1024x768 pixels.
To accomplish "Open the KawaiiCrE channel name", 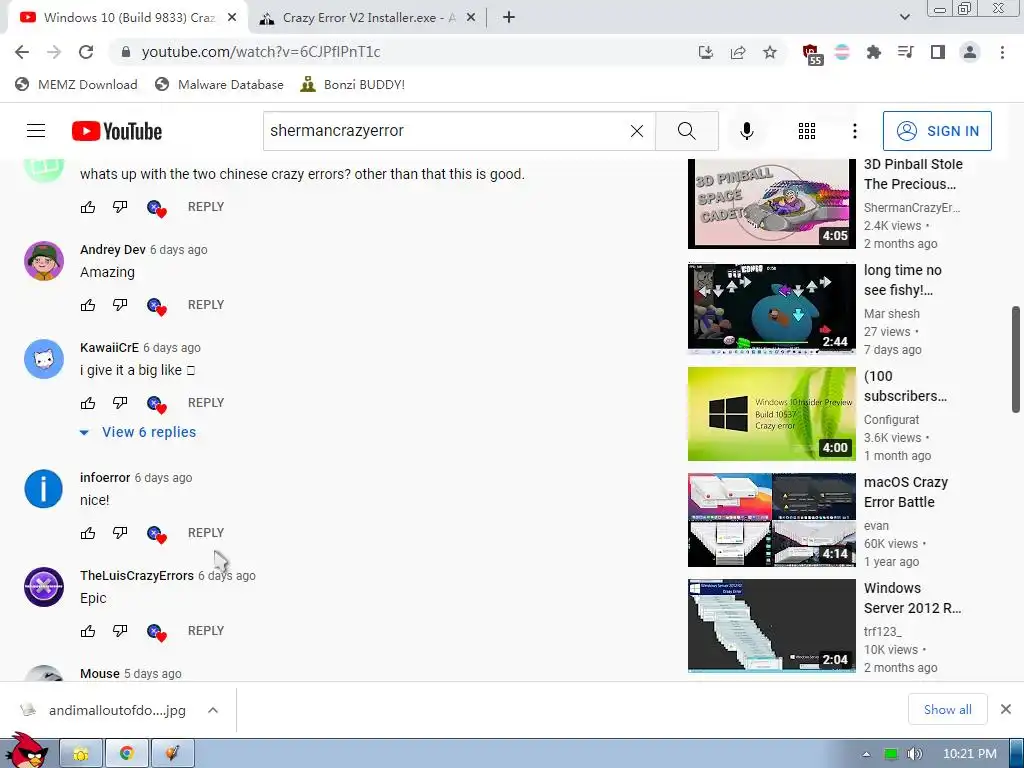I will click(109, 347).
